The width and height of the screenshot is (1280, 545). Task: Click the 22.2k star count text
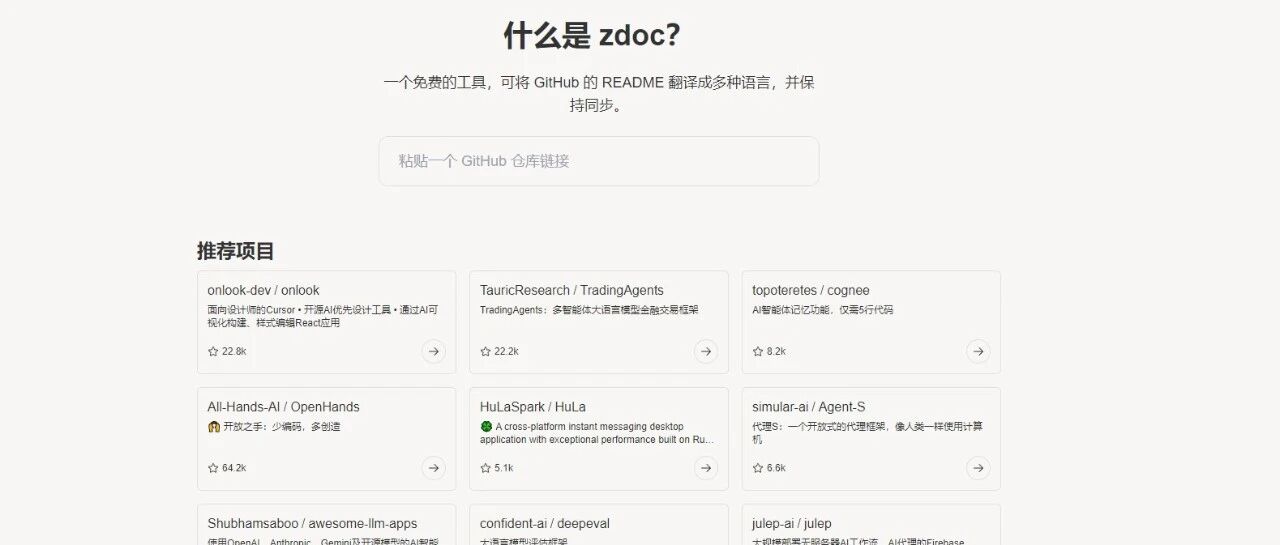(x=507, y=352)
